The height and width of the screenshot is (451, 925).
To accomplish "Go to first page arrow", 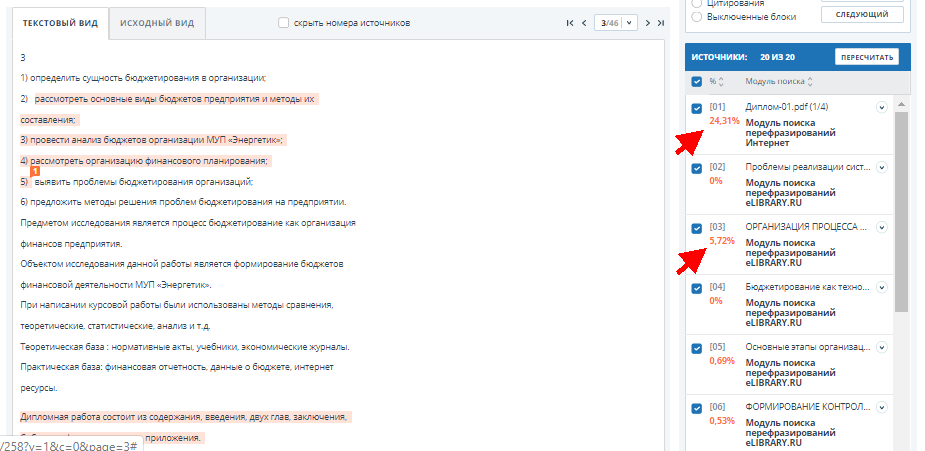I will click(x=569, y=23).
